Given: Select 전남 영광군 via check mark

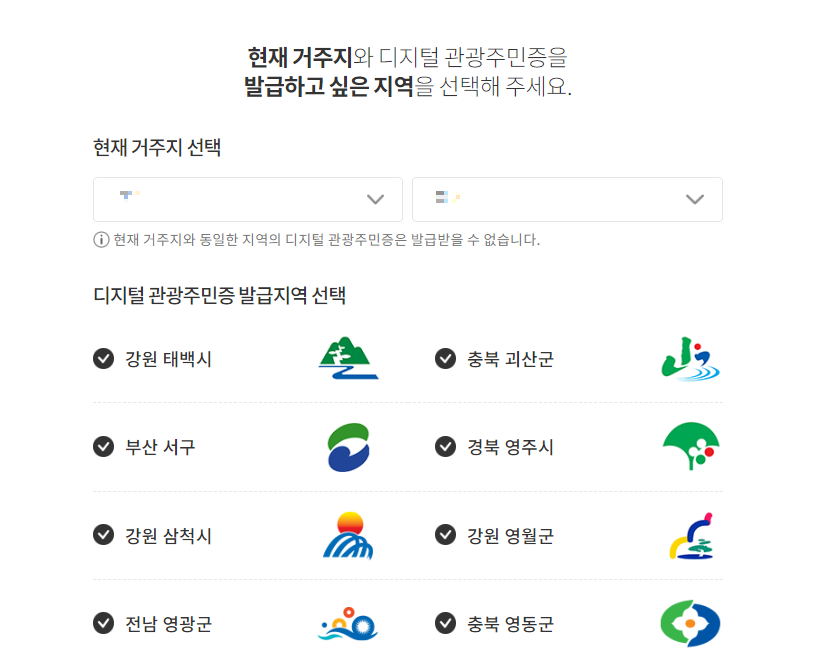Looking at the screenshot, I should (103, 623).
